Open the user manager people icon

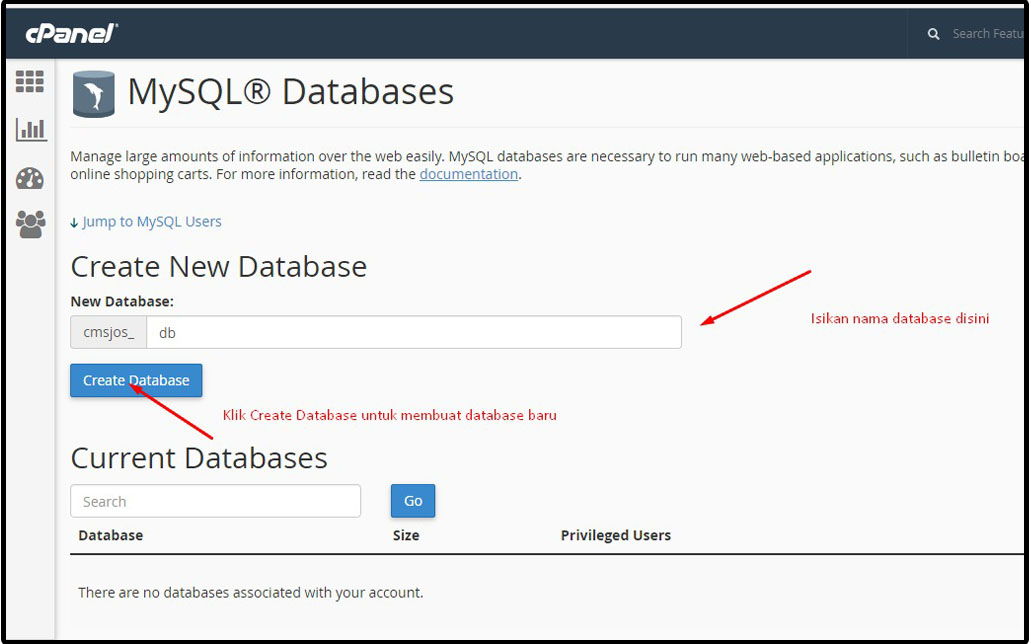pos(30,224)
